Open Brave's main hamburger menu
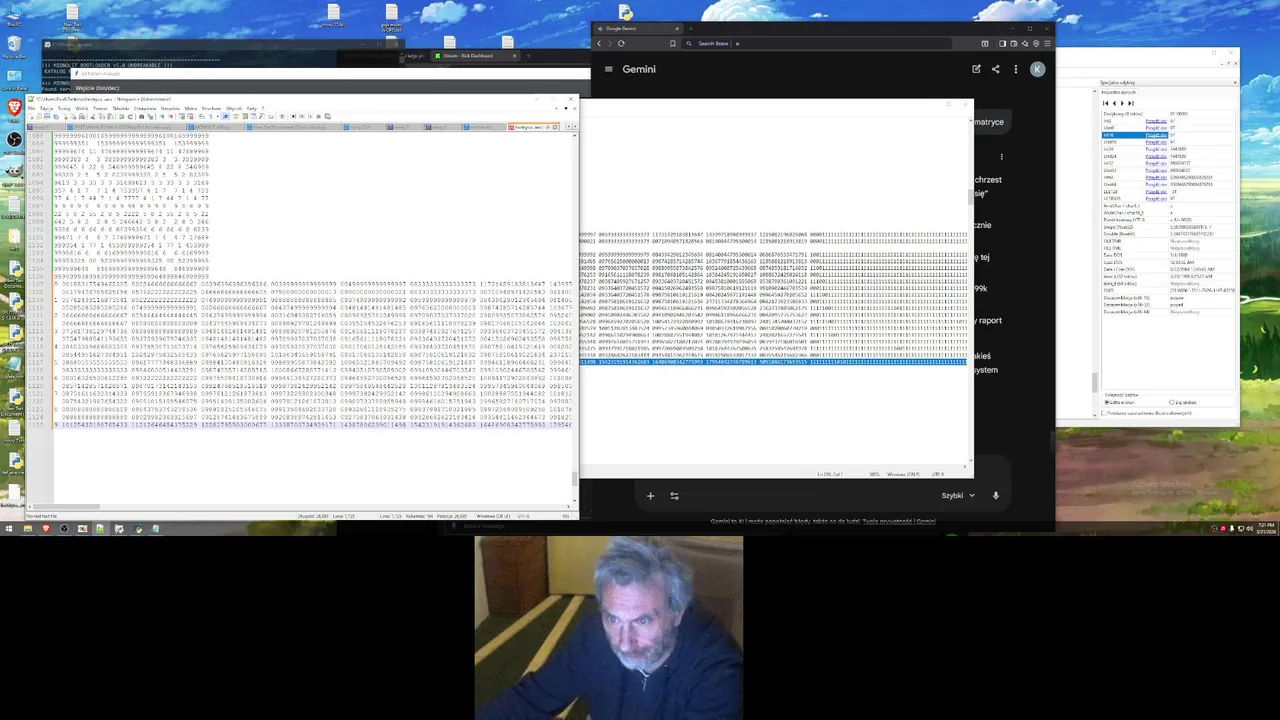Image resolution: width=1280 pixels, height=720 pixels. (1048, 44)
